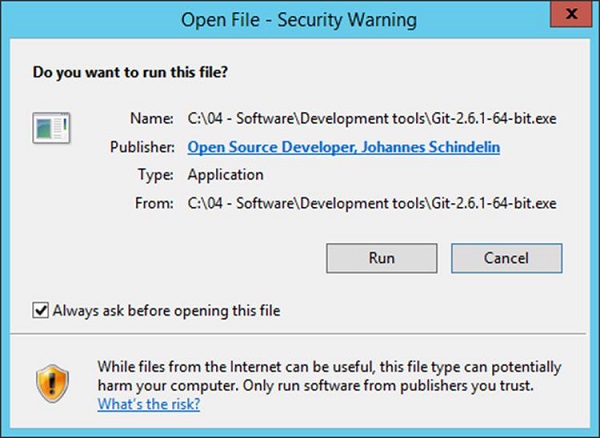Click the Type: field label
Viewport: 600px width, 438px height.
tap(157, 175)
